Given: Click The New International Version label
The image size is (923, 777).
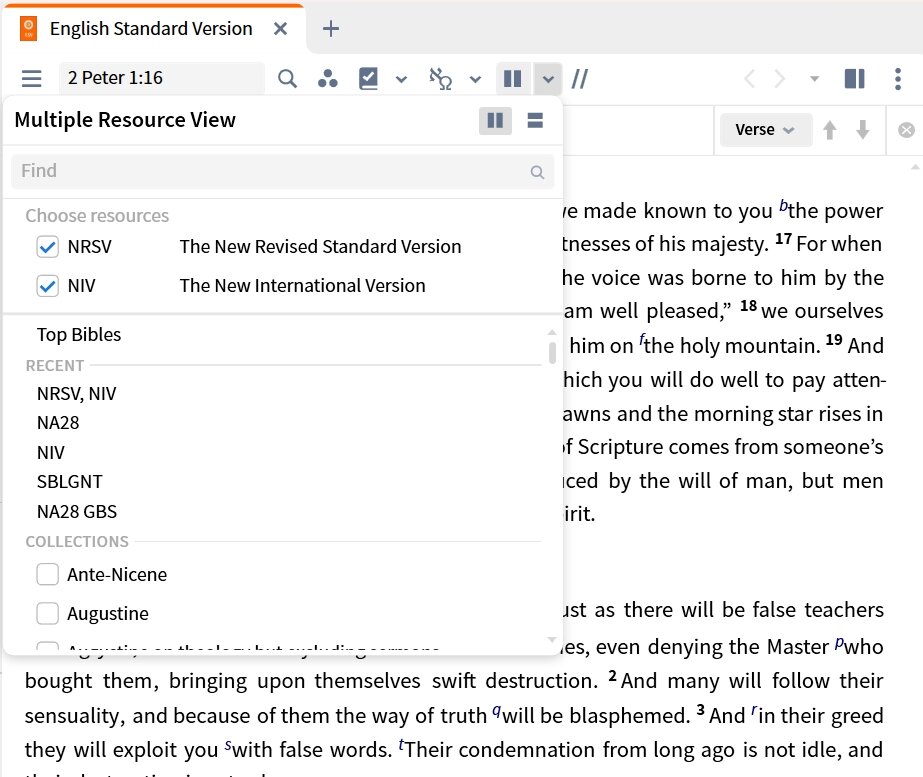Looking at the screenshot, I should tap(303, 285).
